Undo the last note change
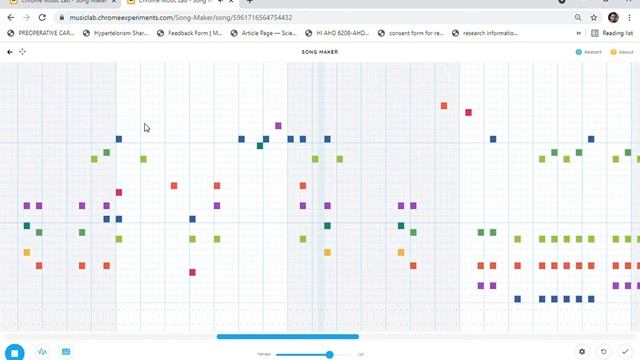The image size is (640, 360). 603,351
